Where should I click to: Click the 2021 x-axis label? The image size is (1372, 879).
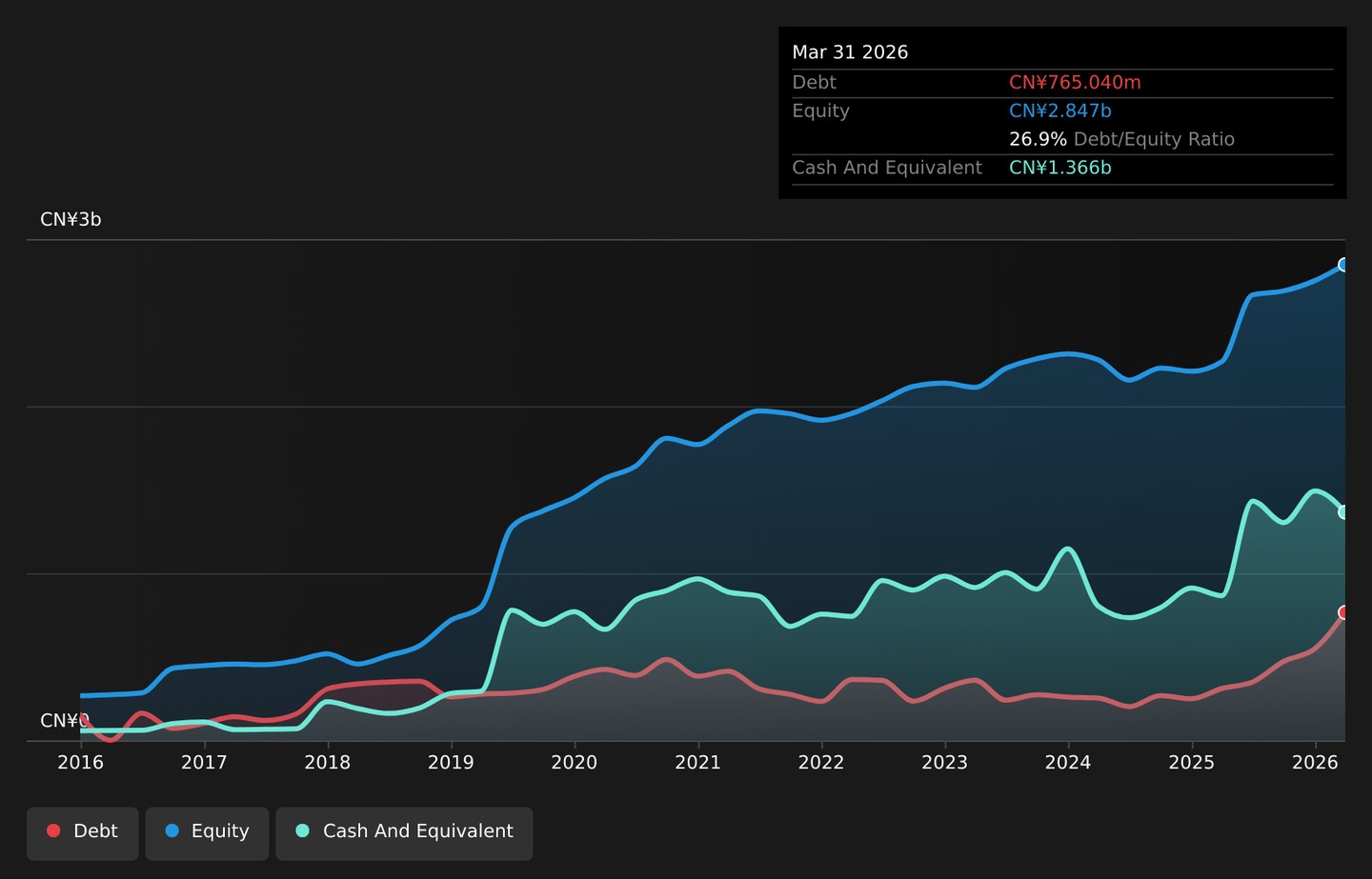pos(698,763)
